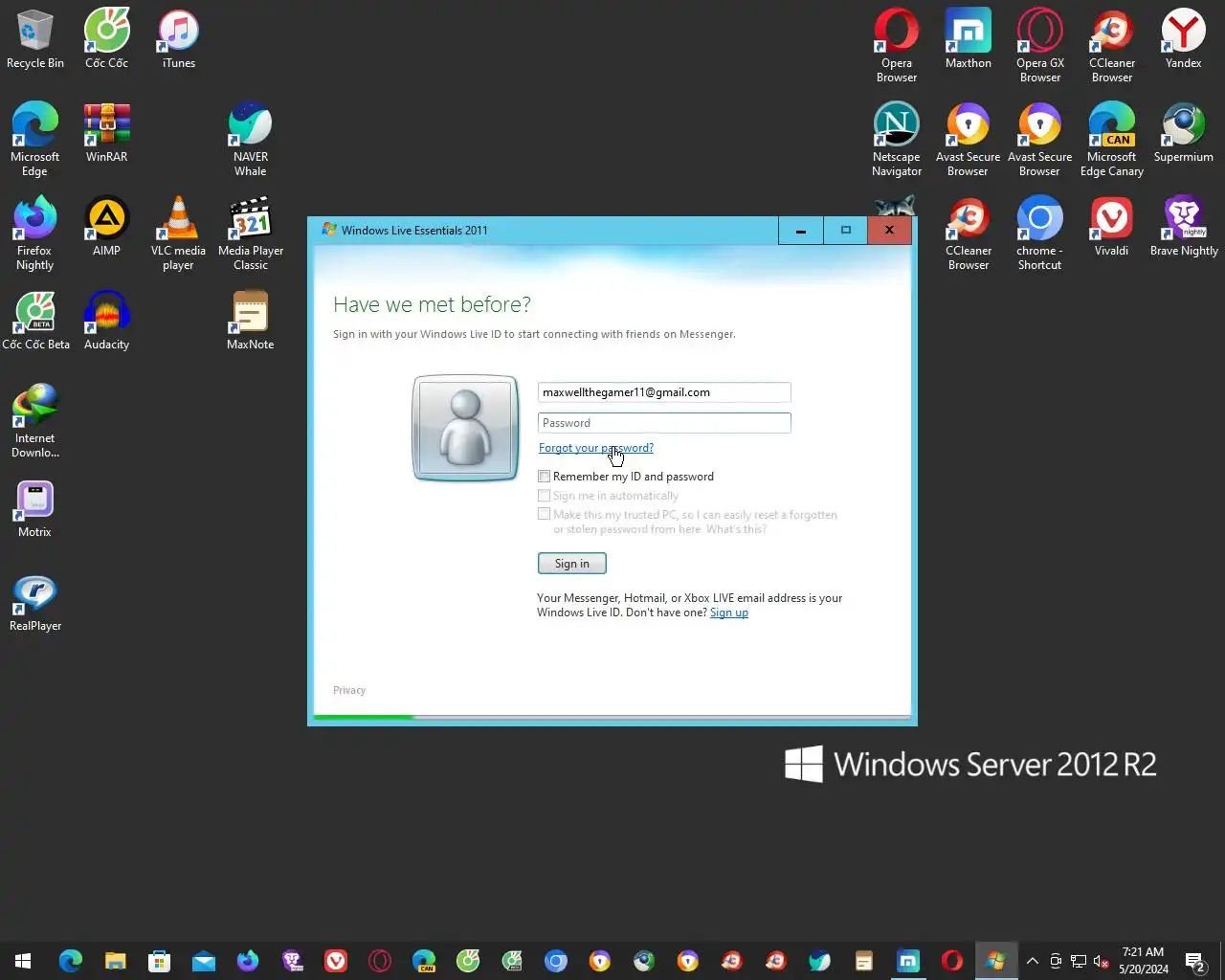Click the Sign in button
The height and width of the screenshot is (980, 1225).
point(572,564)
